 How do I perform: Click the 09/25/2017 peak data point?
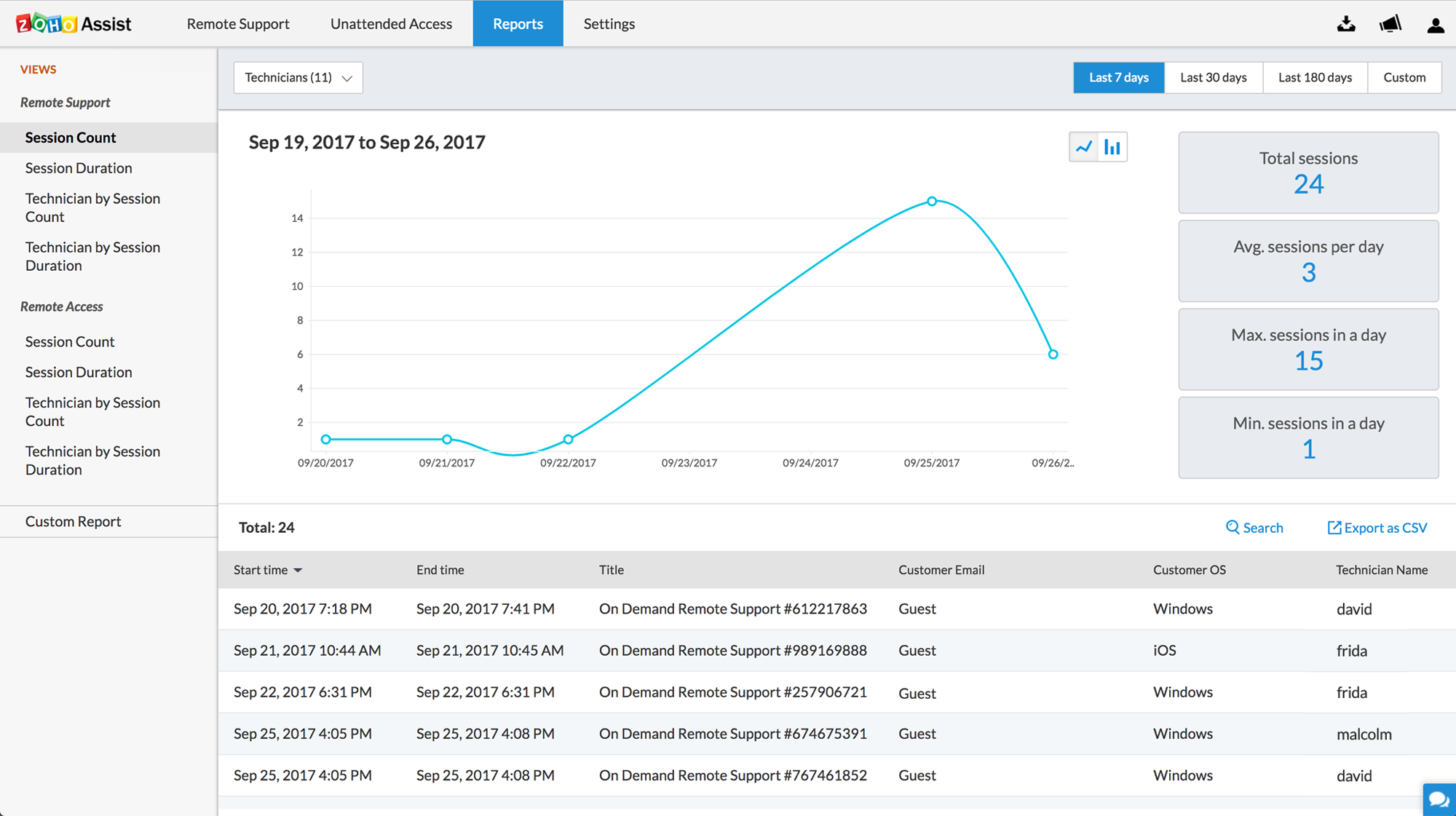pos(932,201)
